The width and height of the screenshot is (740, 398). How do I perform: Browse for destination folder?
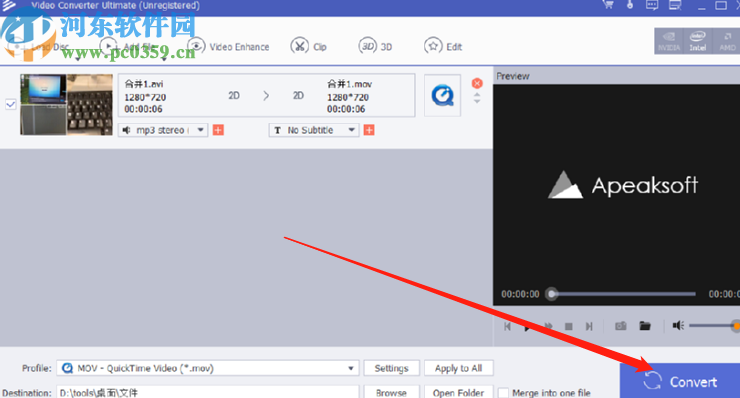coord(391,392)
